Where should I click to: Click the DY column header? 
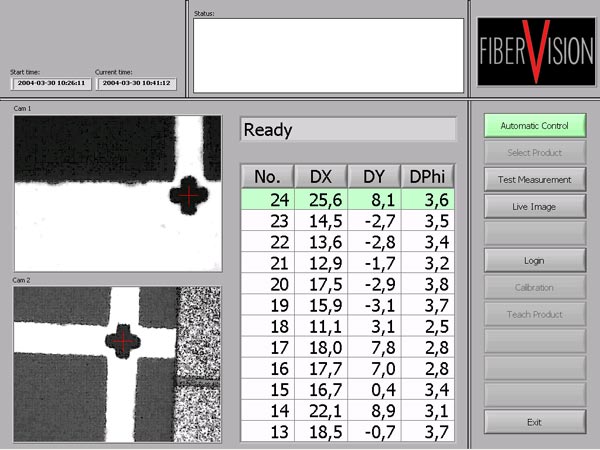pyautogui.click(x=374, y=177)
